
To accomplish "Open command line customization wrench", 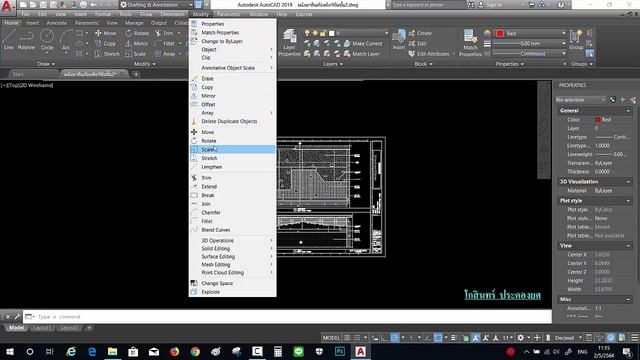I will (17, 317).
